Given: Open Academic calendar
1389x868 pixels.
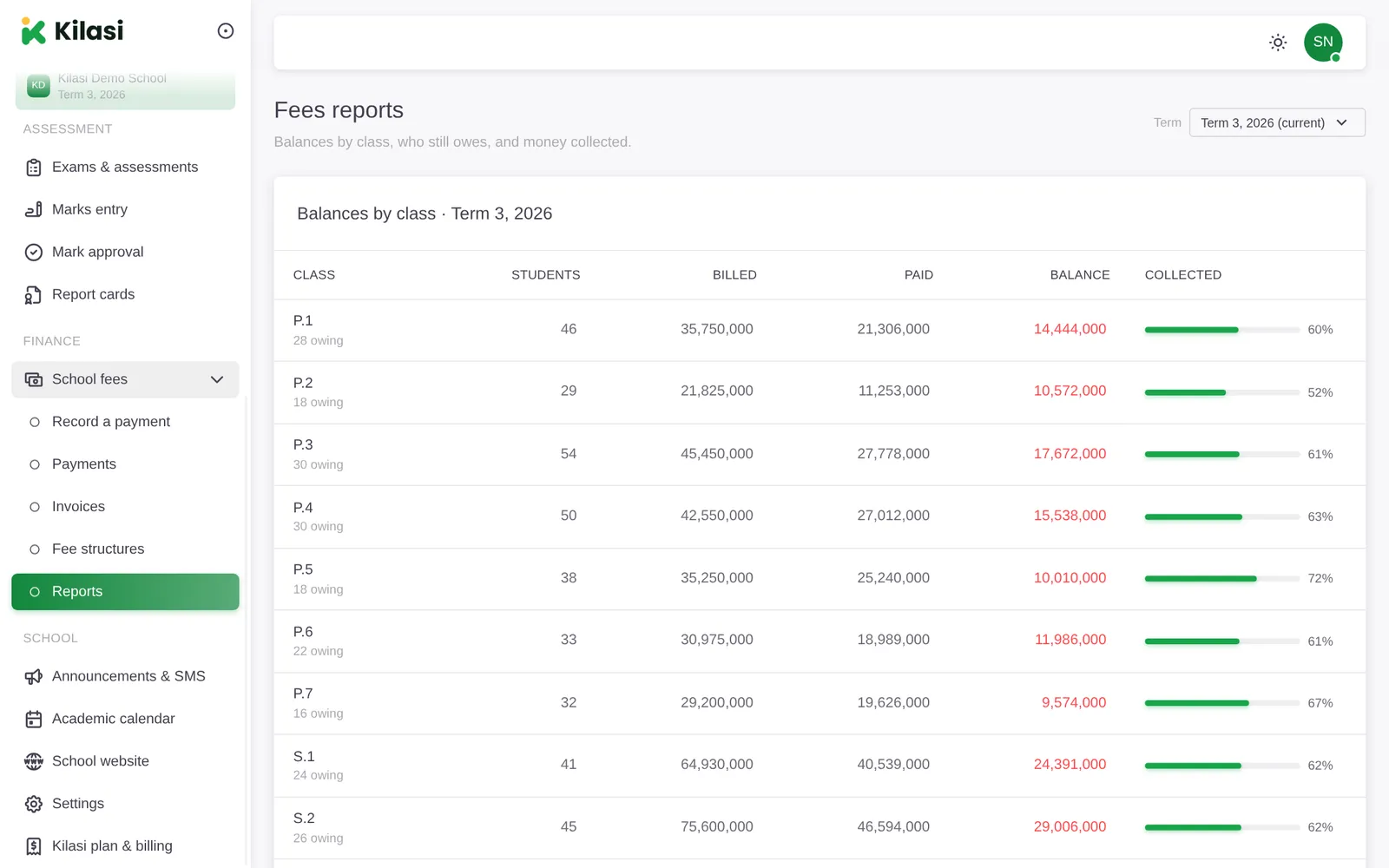Looking at the screenshot, I should 125,720.
